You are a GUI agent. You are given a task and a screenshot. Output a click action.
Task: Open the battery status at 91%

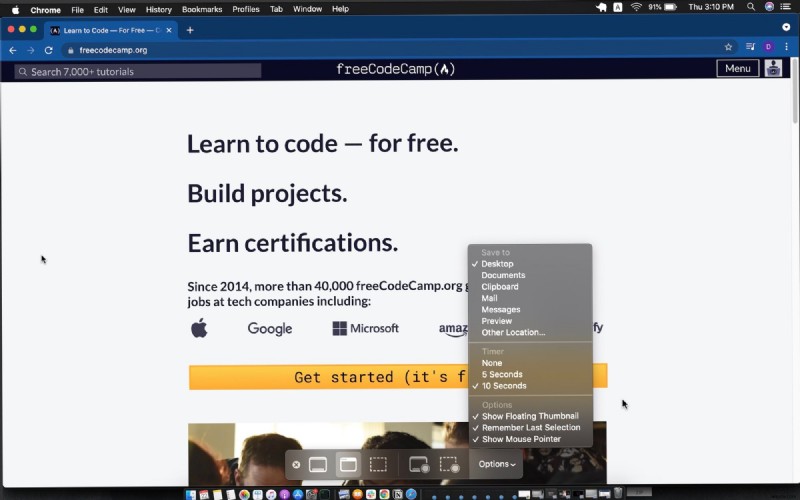(x=662, y=7)
